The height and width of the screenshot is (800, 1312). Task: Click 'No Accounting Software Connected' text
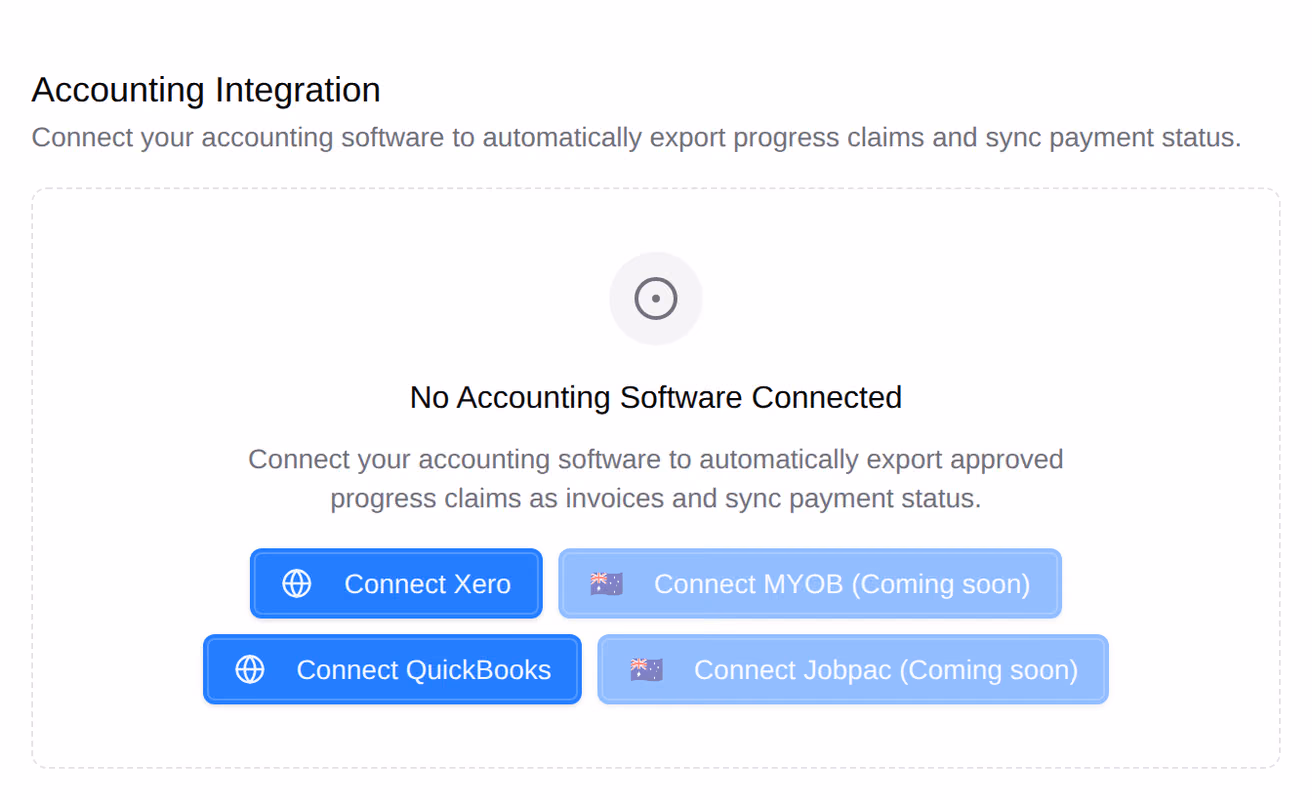656,397
